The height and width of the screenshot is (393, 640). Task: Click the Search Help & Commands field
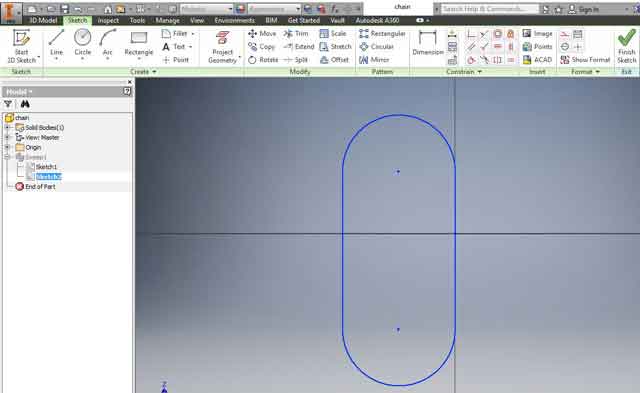(x=490, y=9)
